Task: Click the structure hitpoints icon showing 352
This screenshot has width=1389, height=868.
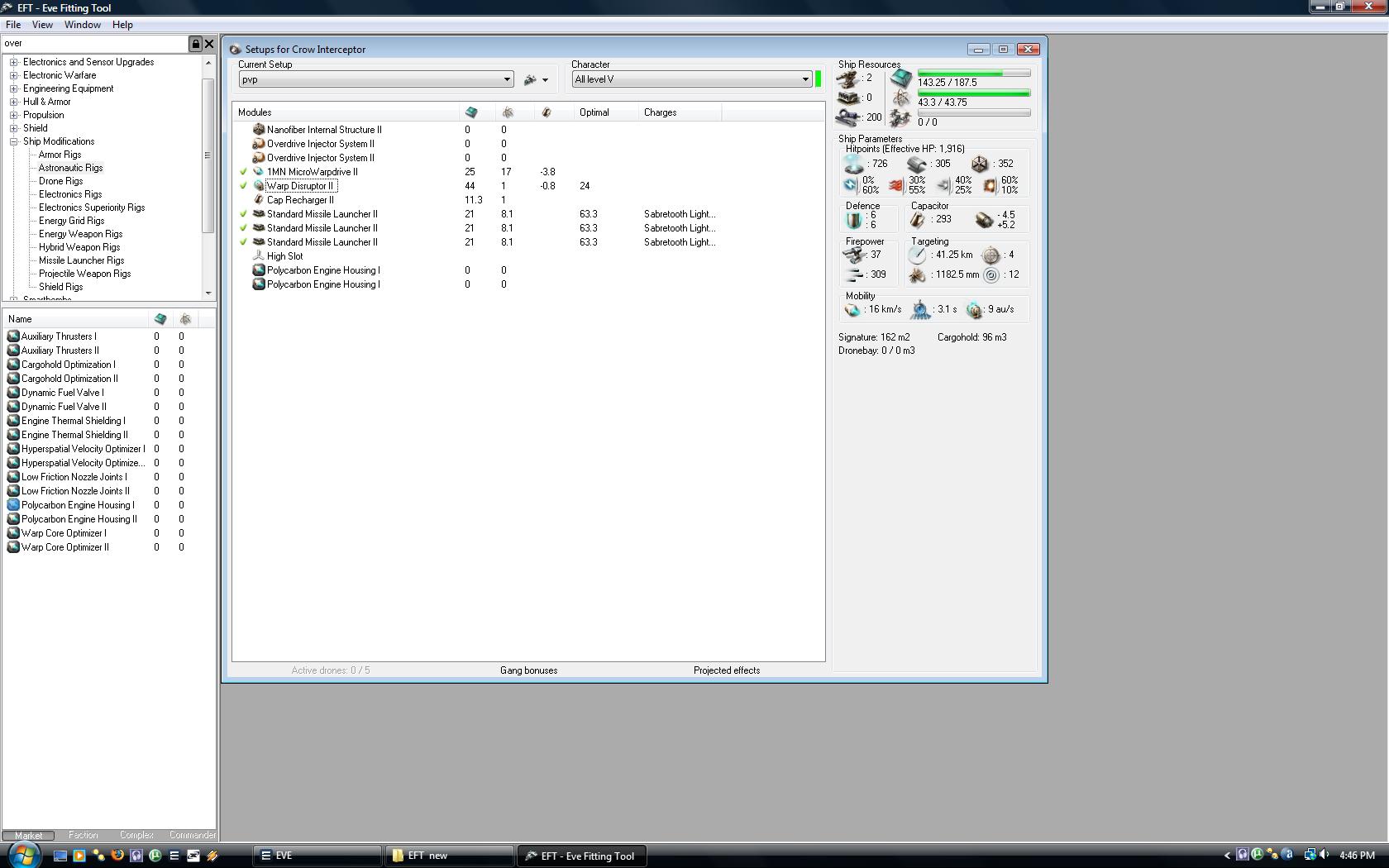Action: tap(980, 164)
